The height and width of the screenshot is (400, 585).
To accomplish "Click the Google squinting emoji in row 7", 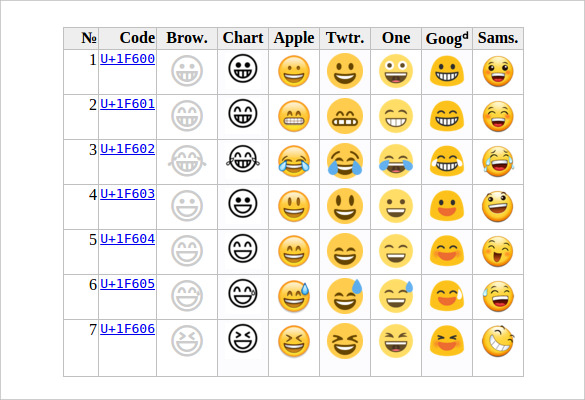I will pos(447,341).
